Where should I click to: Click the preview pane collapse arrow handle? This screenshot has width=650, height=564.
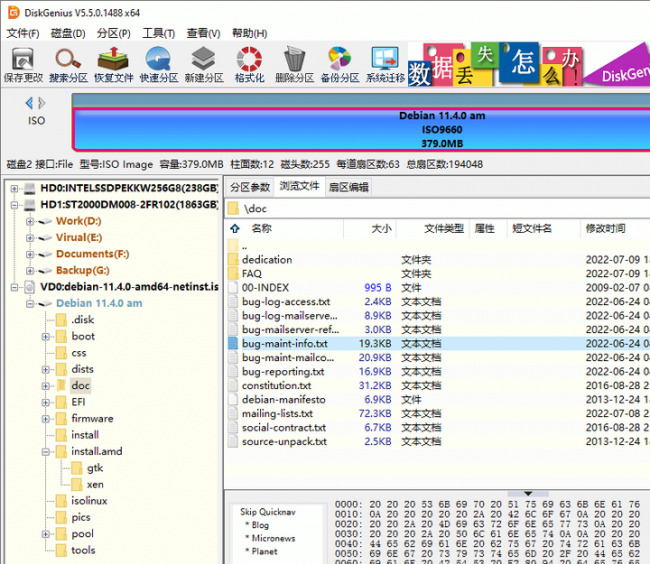tap(528, 494)
